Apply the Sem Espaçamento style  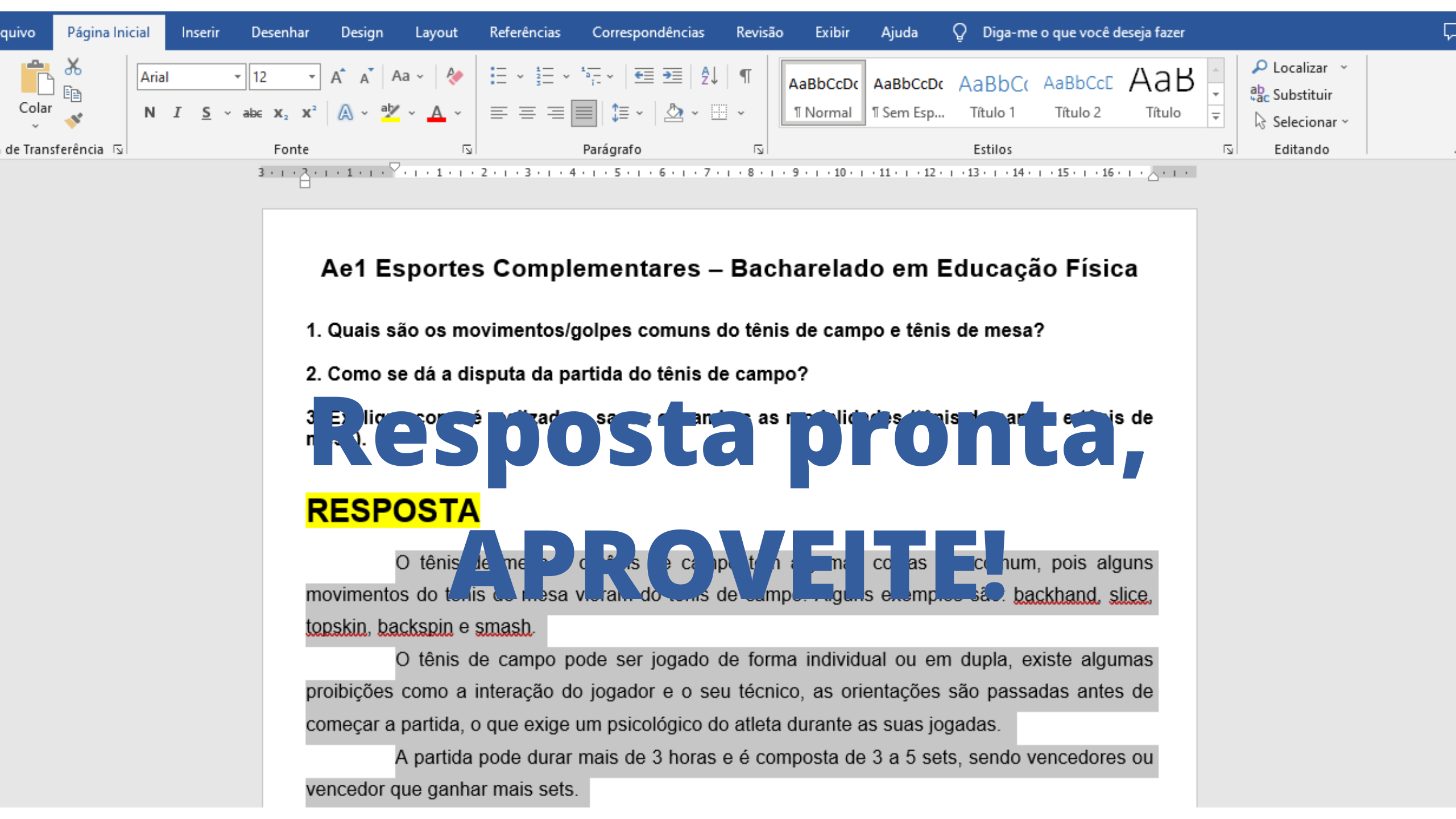(x=908, y=93)
